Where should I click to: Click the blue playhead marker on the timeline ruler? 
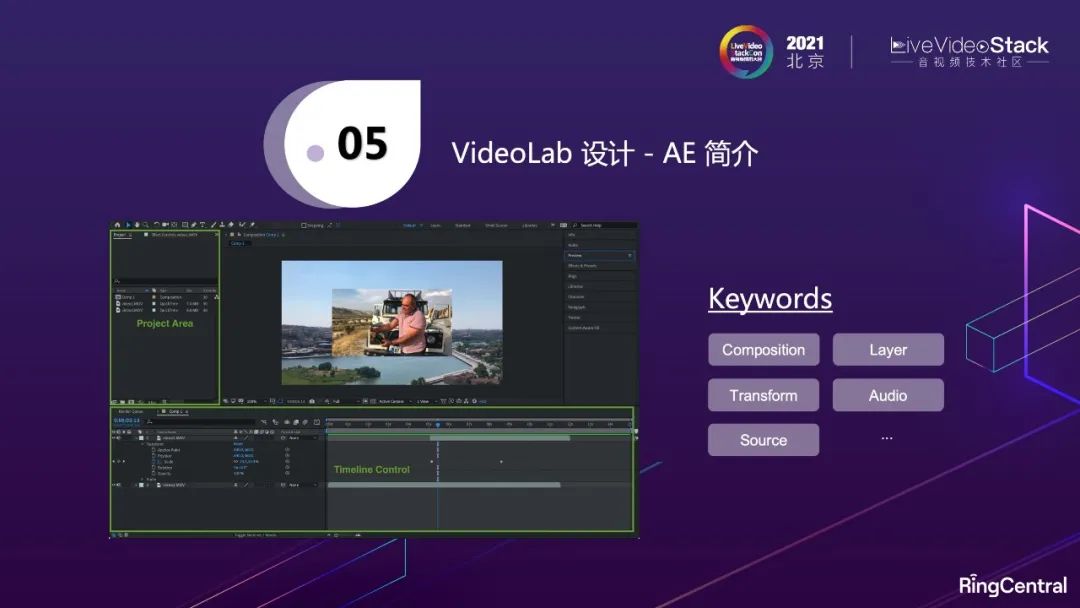(x=437, y=425)
